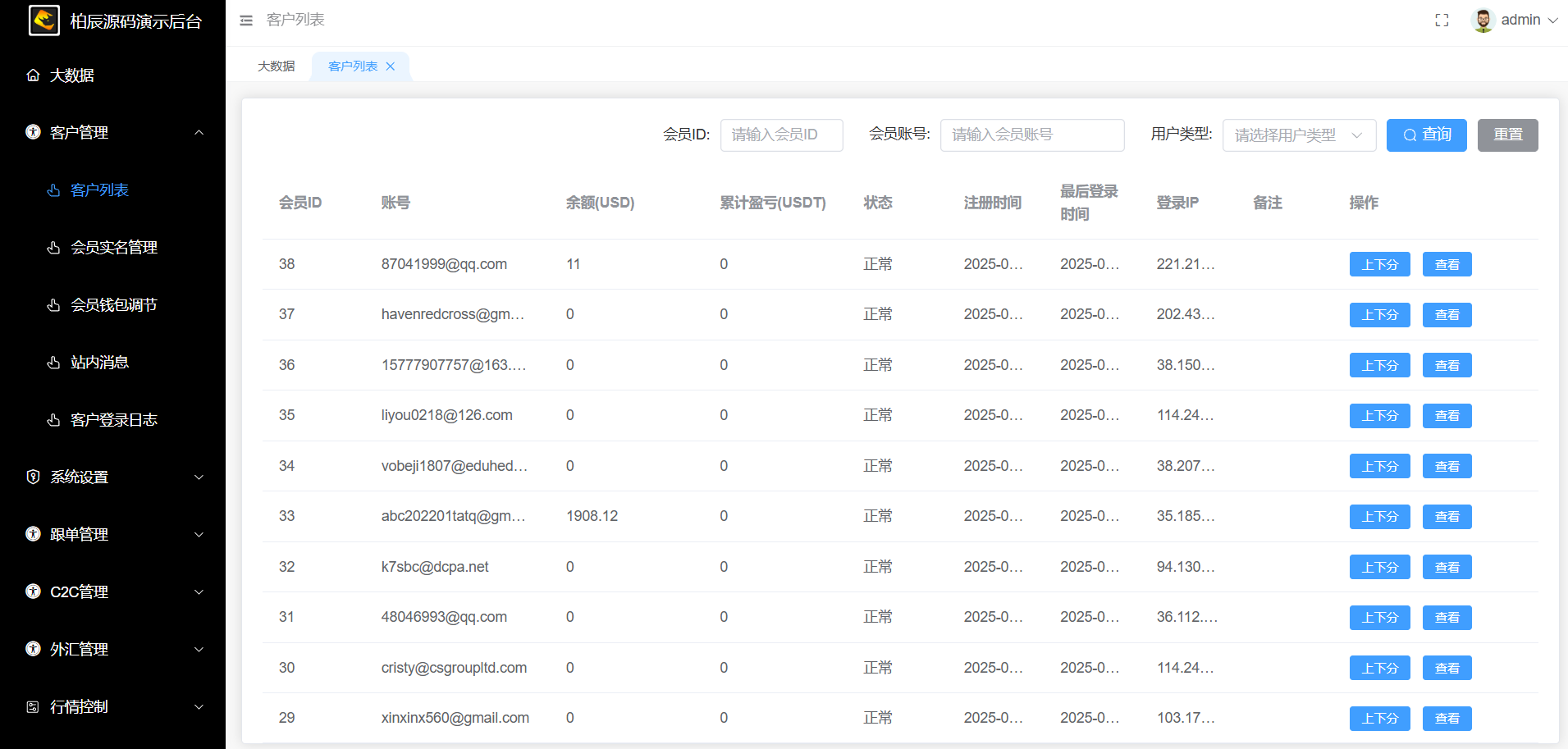Collapse the 客户管理 menu chevron

199,133
